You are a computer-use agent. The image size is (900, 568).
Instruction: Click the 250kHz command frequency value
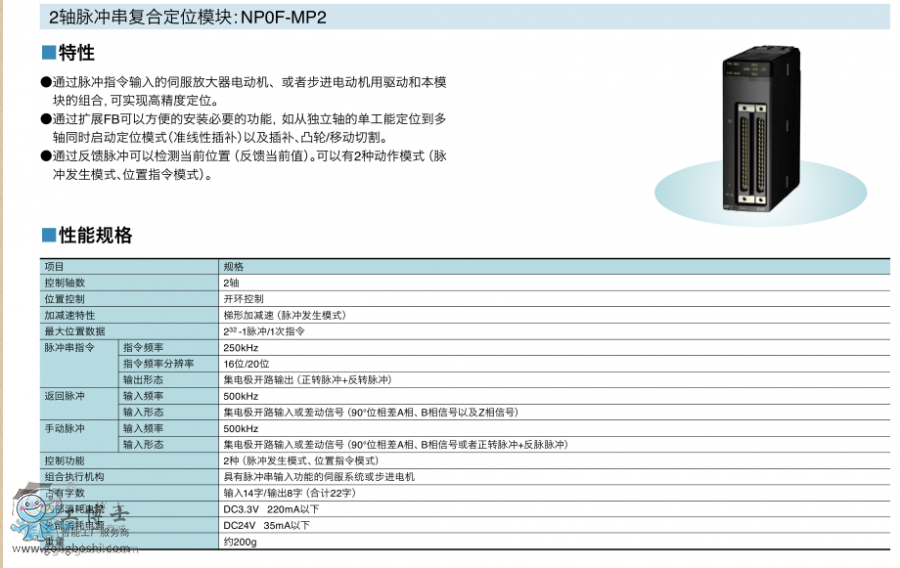241,347
